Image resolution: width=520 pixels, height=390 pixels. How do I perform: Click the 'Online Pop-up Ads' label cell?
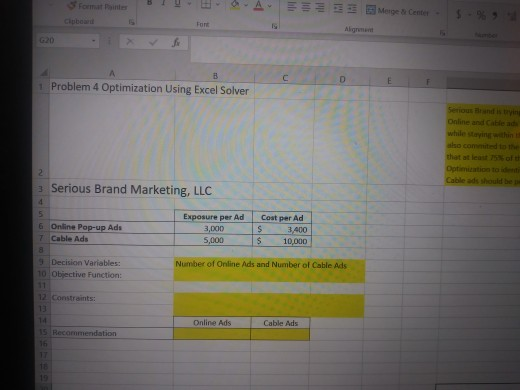112,227
